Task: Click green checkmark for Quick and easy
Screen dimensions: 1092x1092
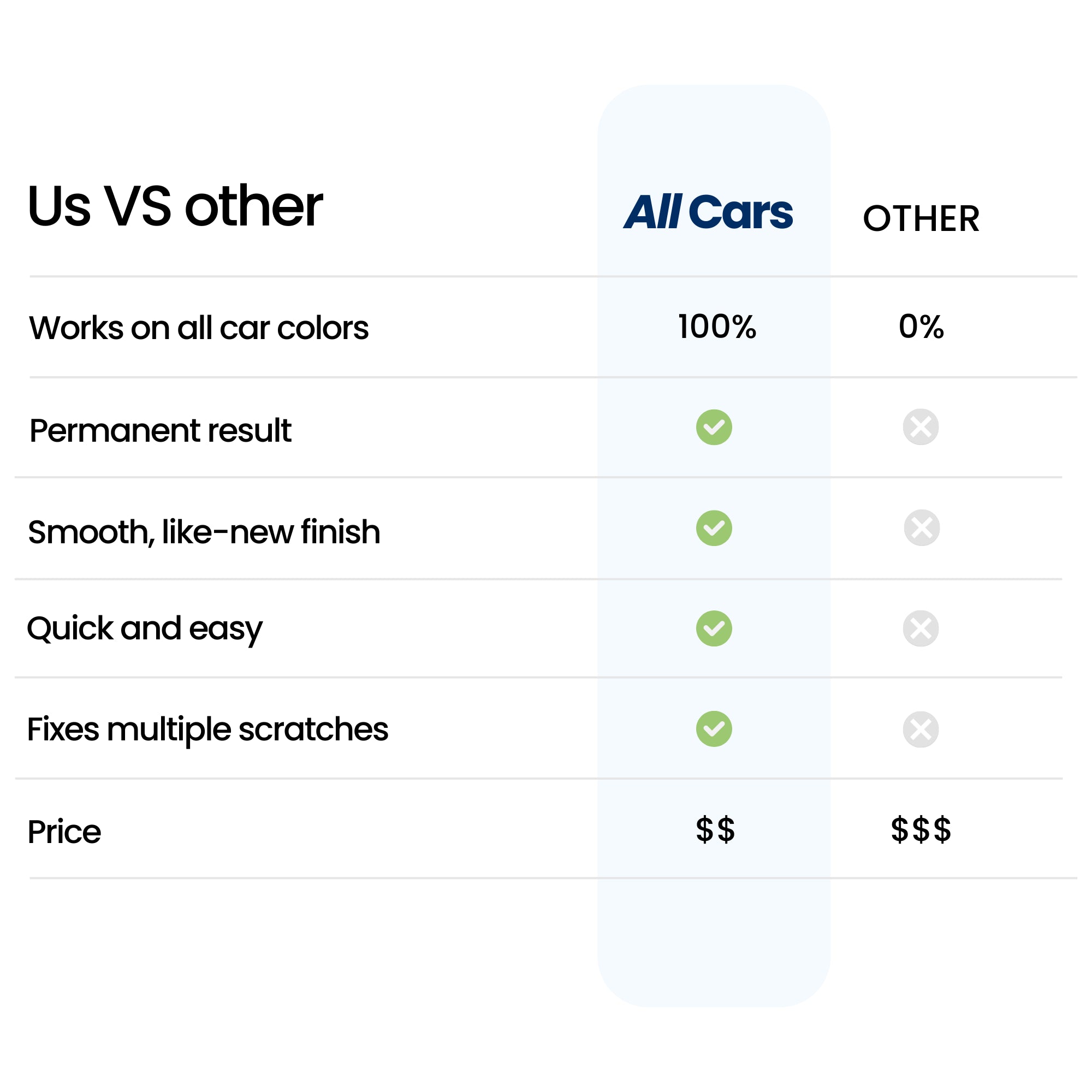Action: coord(714,628)
